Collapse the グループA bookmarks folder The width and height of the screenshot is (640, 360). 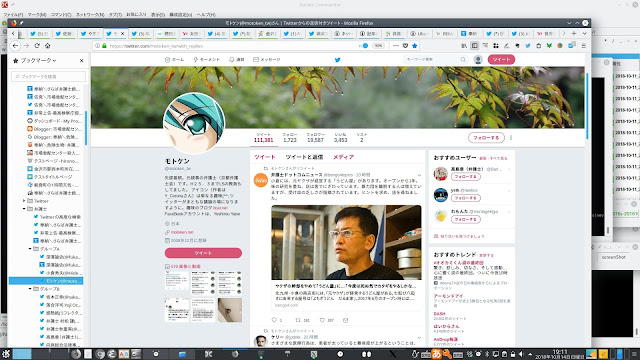[30, 249]
